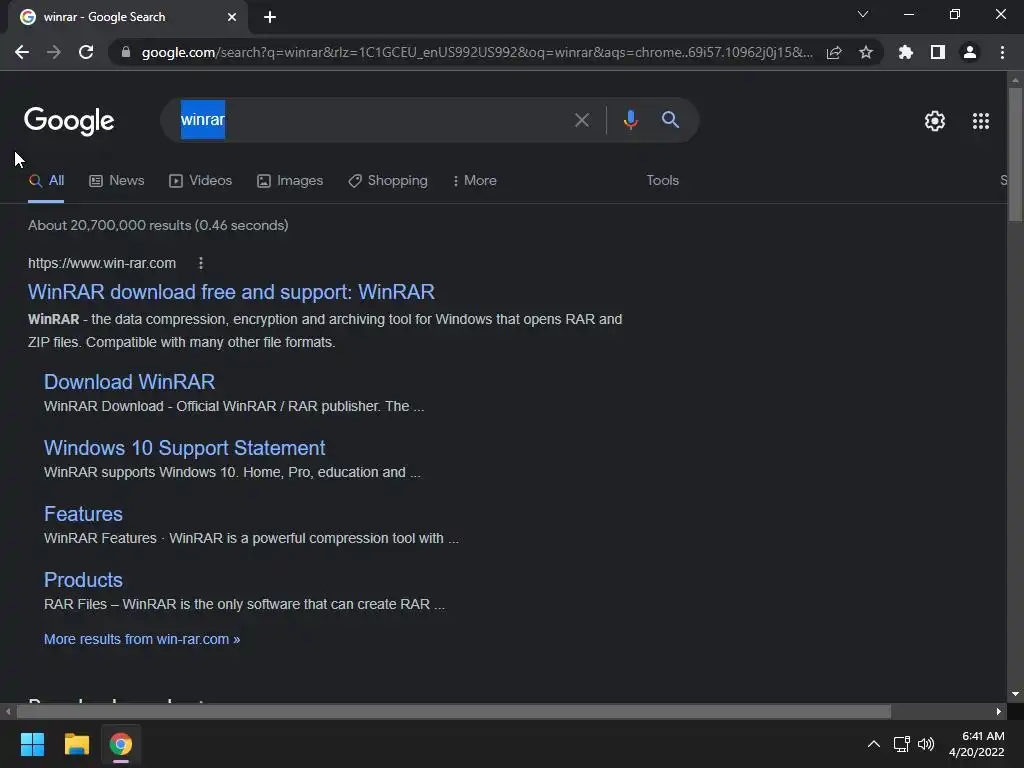
Task: Open options for win-rar.com result
Action: (x=200, y=263)
